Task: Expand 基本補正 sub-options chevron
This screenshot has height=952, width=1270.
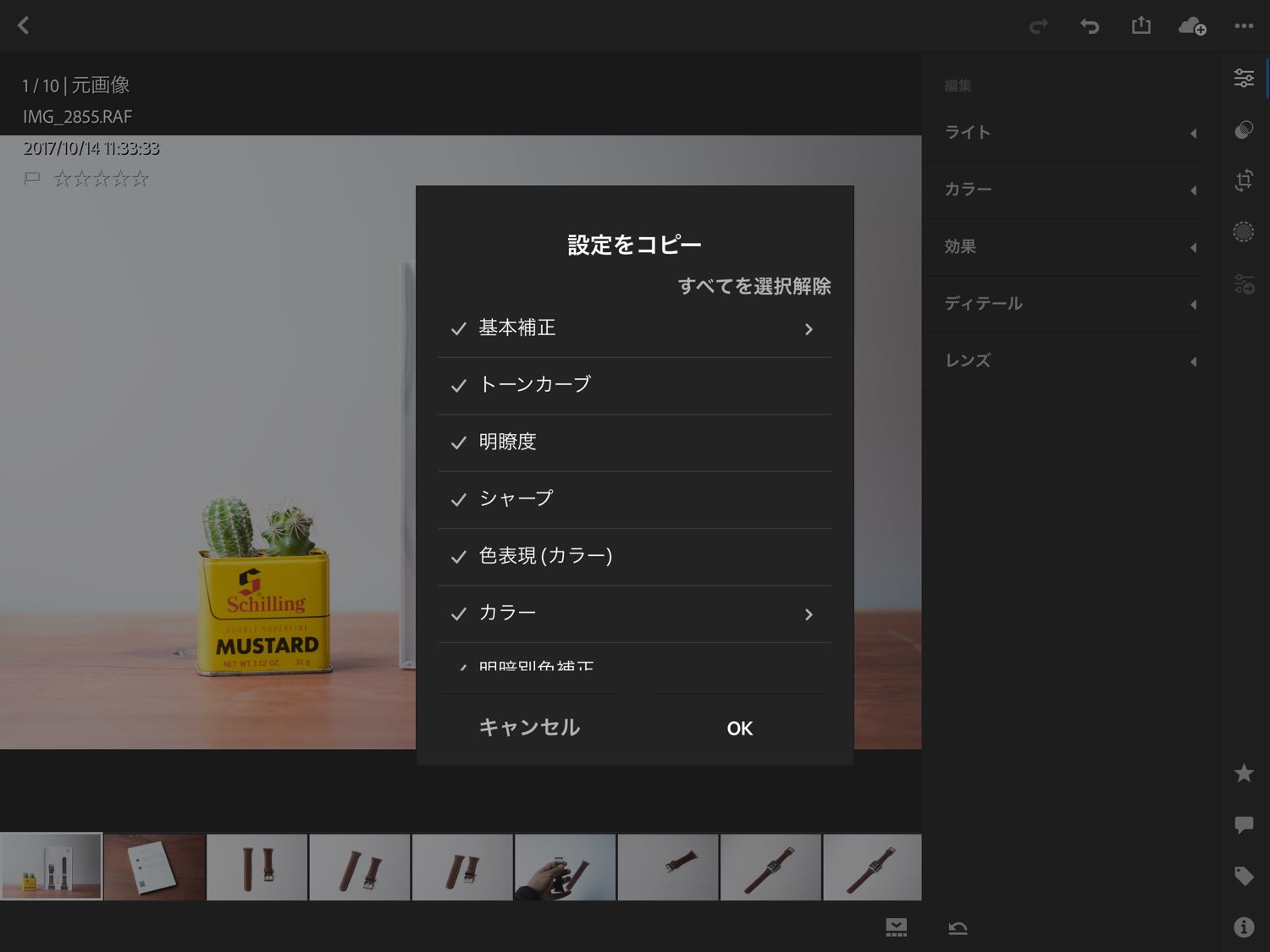Action: coord(809,329)
